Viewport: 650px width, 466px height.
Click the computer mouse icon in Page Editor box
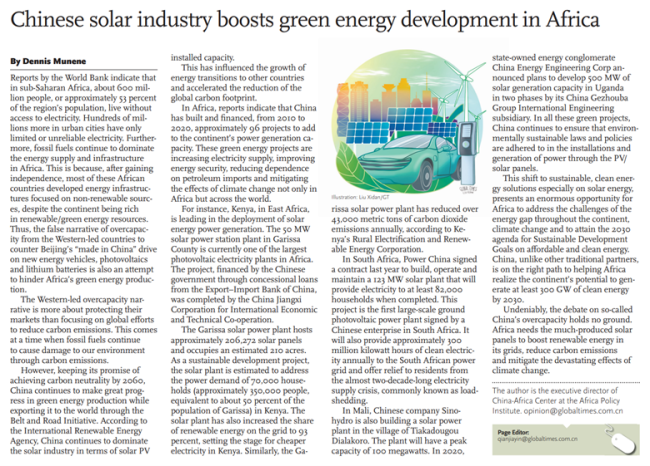pos(619,440)
